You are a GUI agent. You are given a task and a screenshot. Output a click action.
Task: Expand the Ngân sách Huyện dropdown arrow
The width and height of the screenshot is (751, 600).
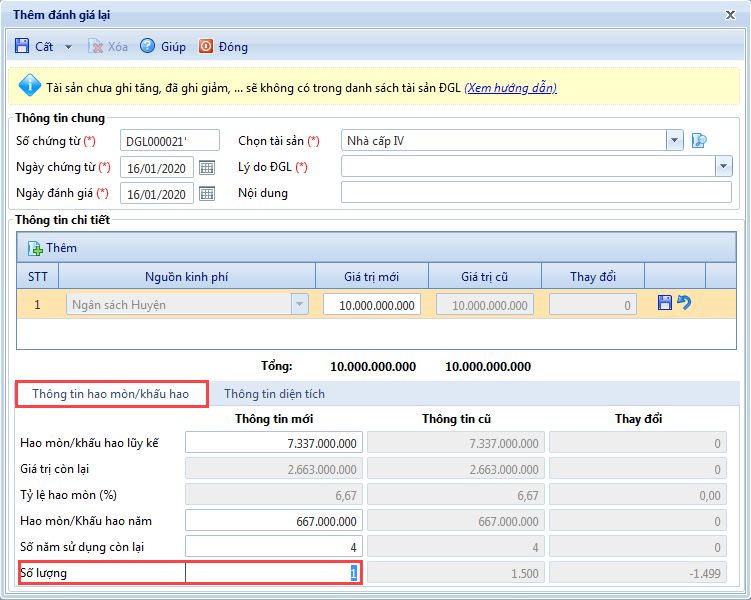pos(299,304)
